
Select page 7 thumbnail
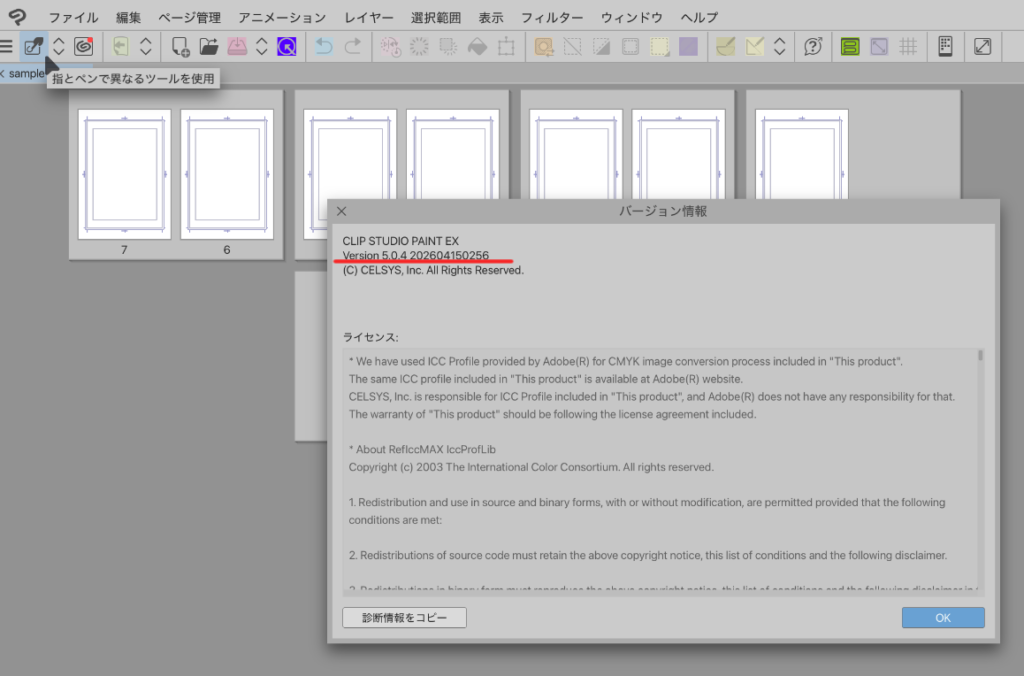tap(124, 174)
